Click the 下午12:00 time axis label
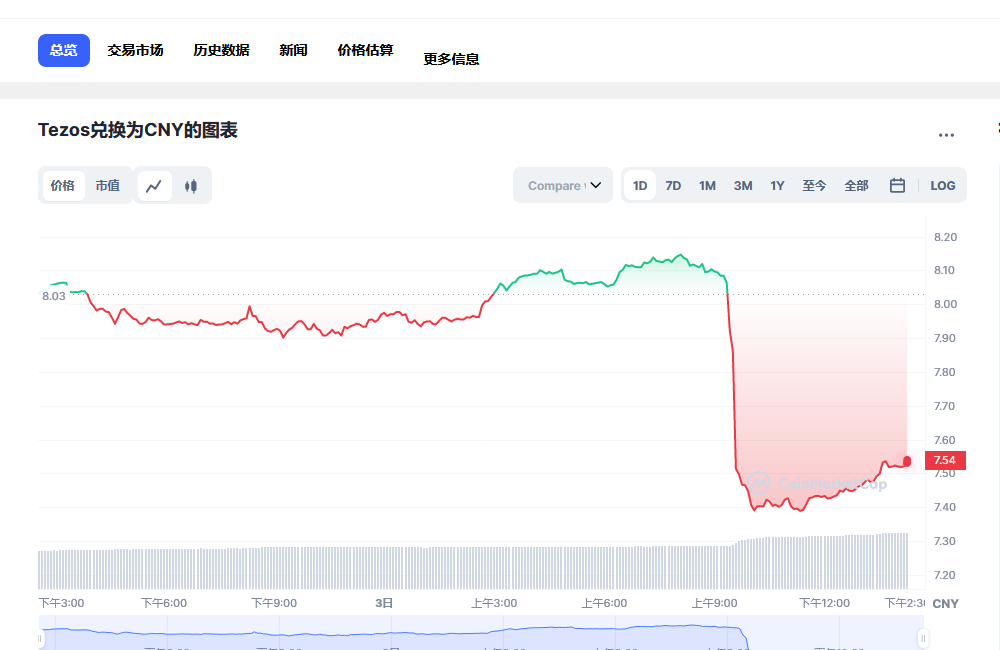 (x=825, y=603)
